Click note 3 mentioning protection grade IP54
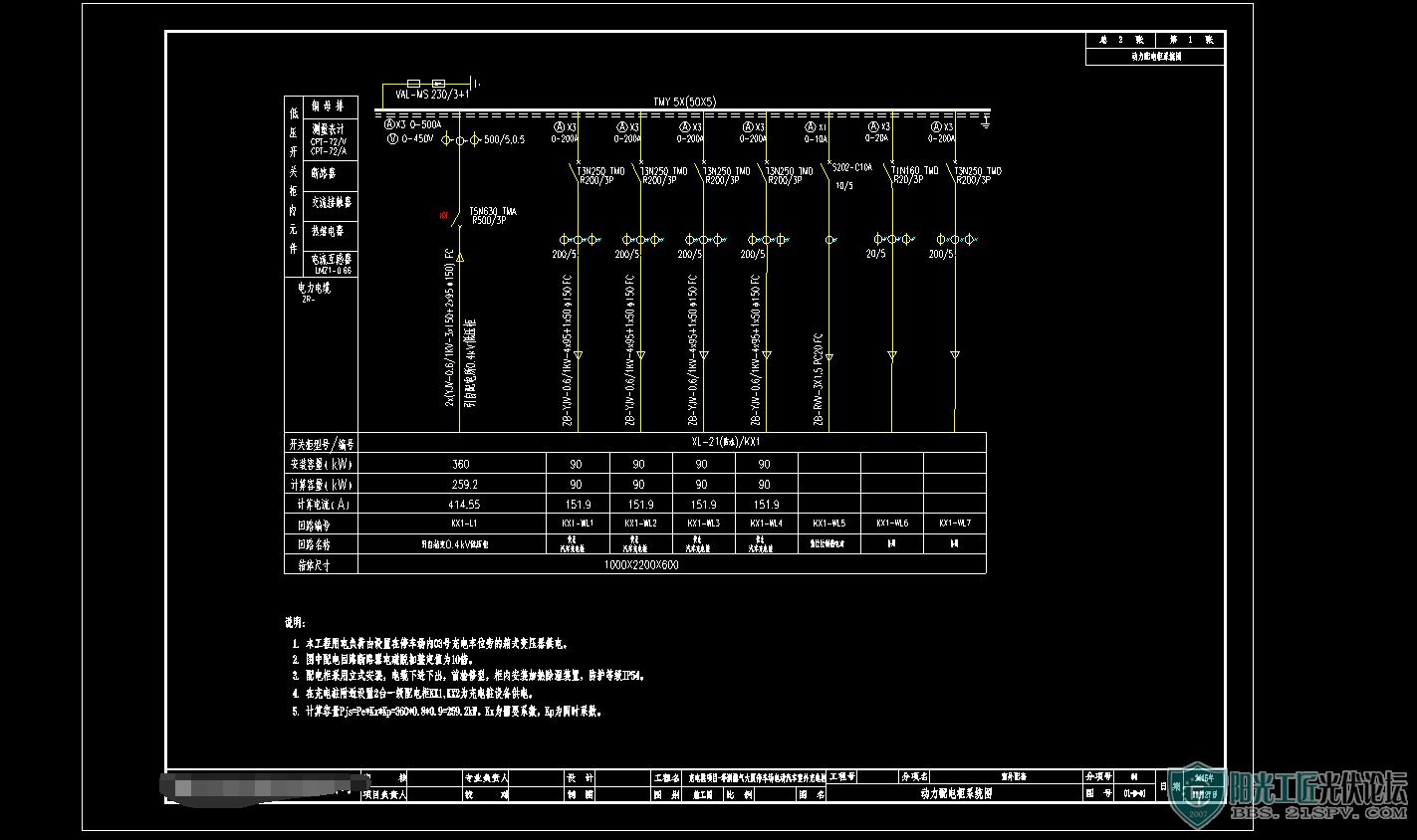The width and height of the screenshot is (1417, 840). click(x=468, y=676)
